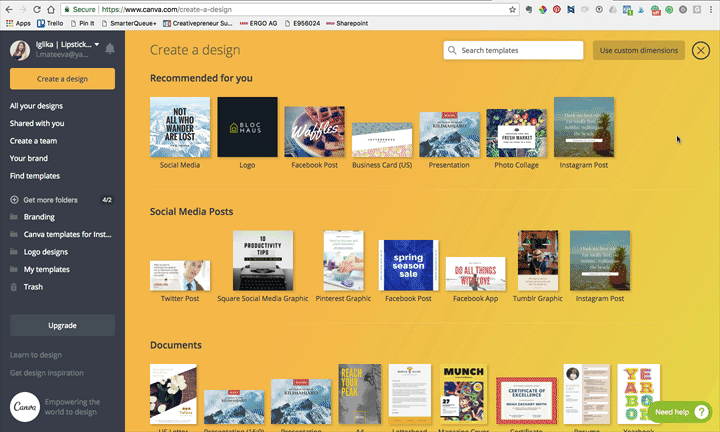Open the ERGO AG bookmark

[259, 23]
